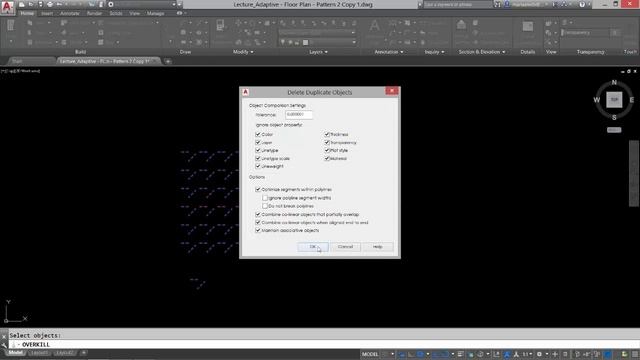Click Cancel in Delete Duplicate Objects dialog

[x=345, y=247]
